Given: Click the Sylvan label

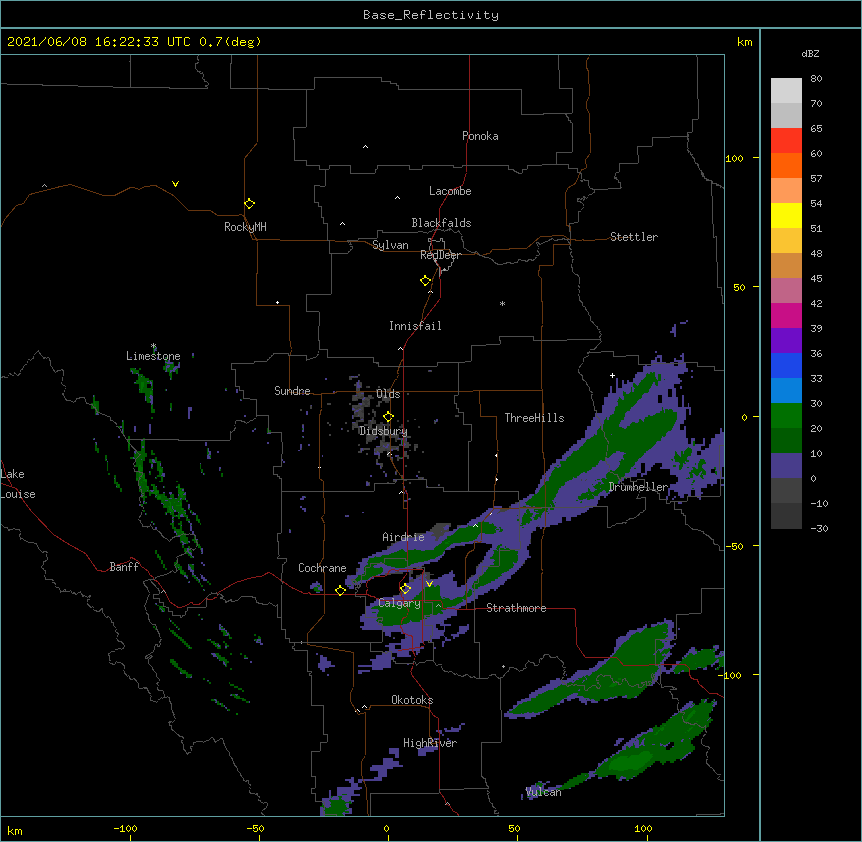Looking at the screenshot, I should point(390,245).
